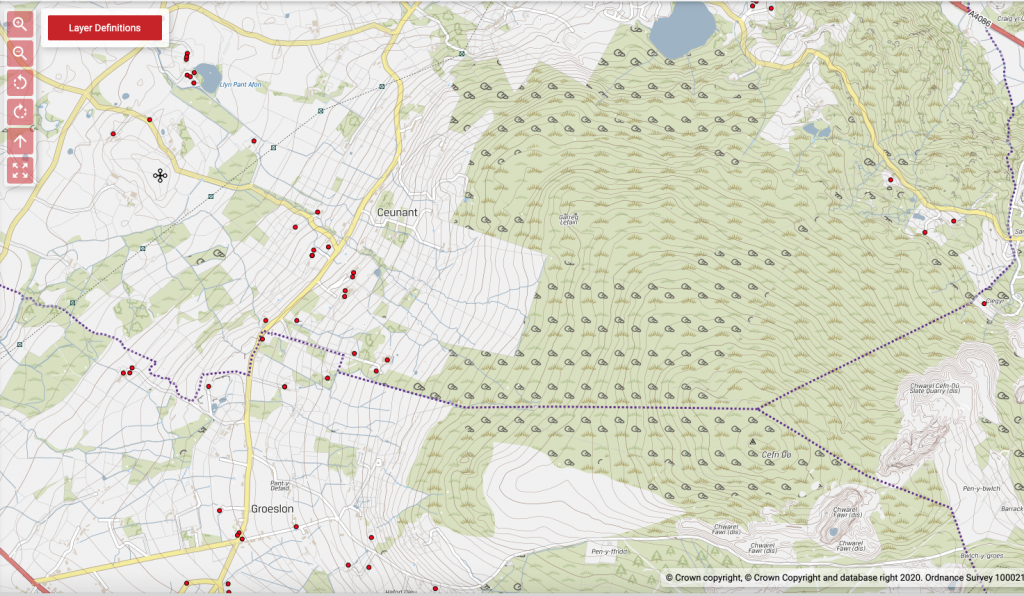Viewport: 1024px width, 596px height.
Task: Zoom out using the minus magnifier icon
Action: click(x=20, y=54)
